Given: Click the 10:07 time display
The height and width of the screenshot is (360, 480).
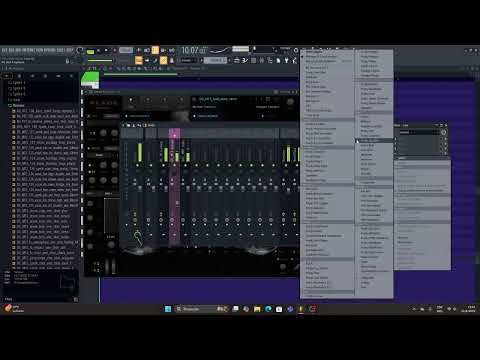Looking at the screenshot, I should [x=194, y=51].
